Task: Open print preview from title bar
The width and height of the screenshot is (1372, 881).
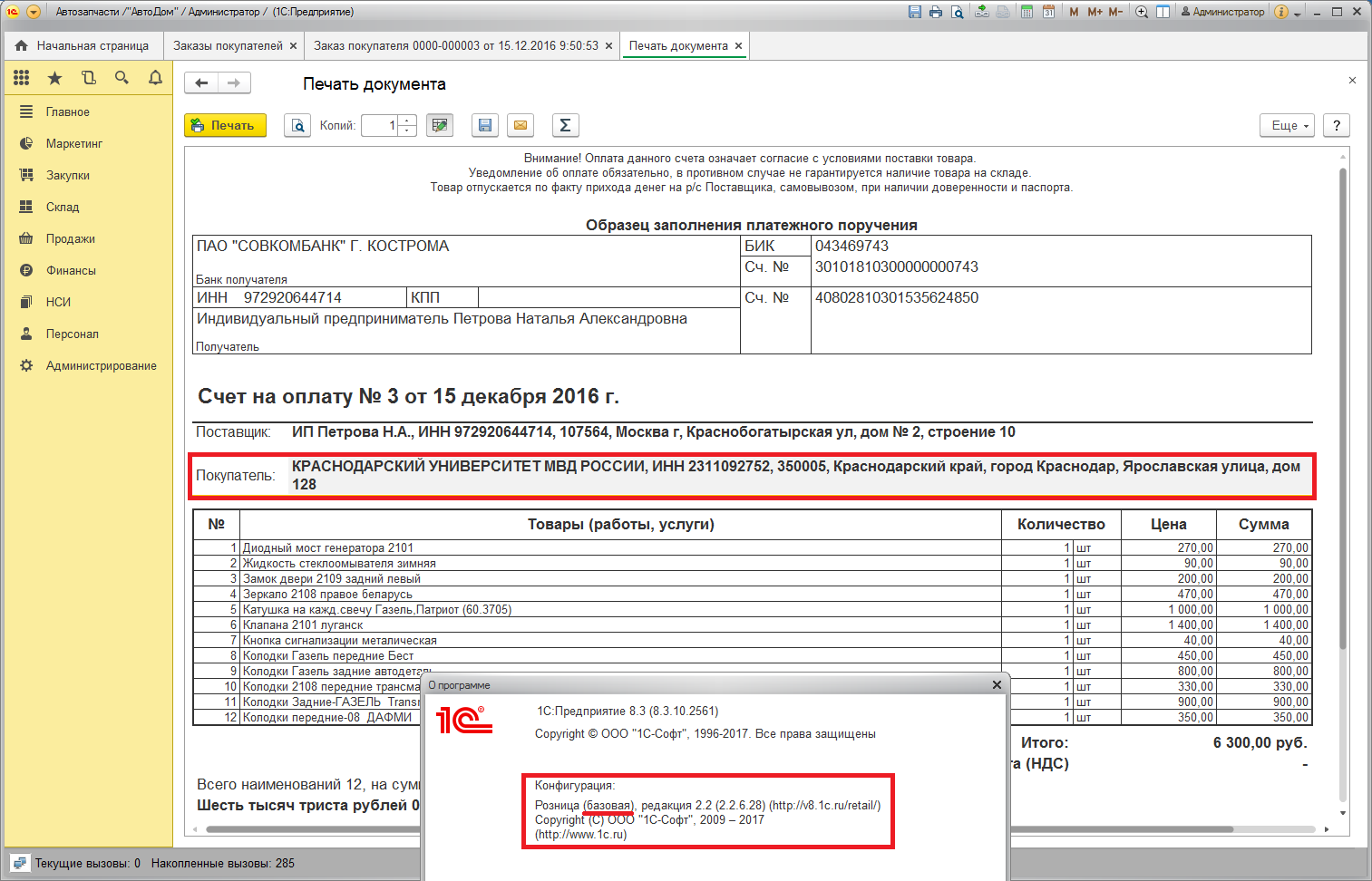Action: (x=958, y=12)
